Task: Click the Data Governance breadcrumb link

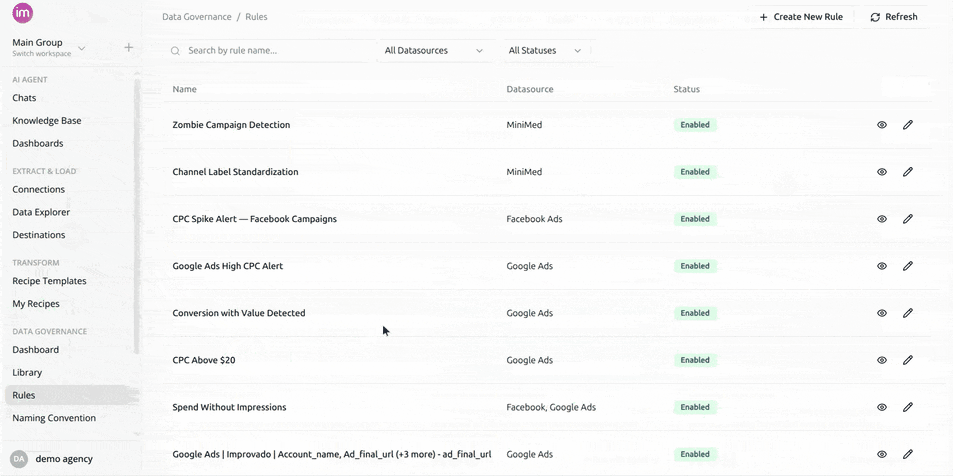Action: tap(197, 17)
